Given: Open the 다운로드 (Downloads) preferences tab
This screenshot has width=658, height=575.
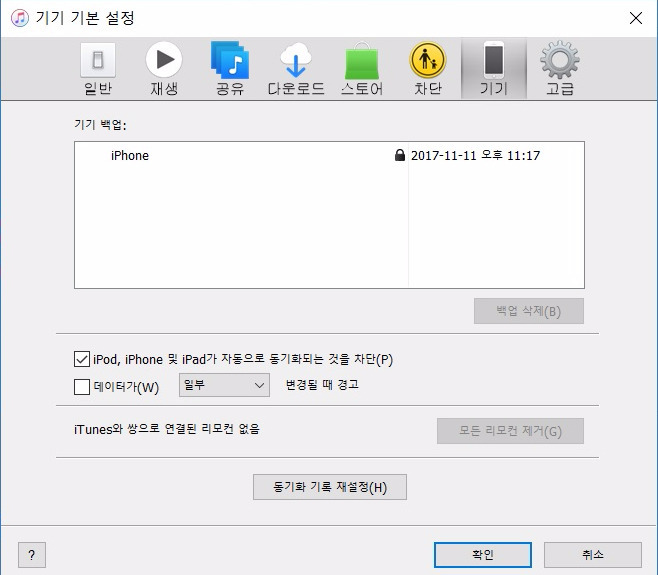Looking at the screenshot, I should pos(296,69).
